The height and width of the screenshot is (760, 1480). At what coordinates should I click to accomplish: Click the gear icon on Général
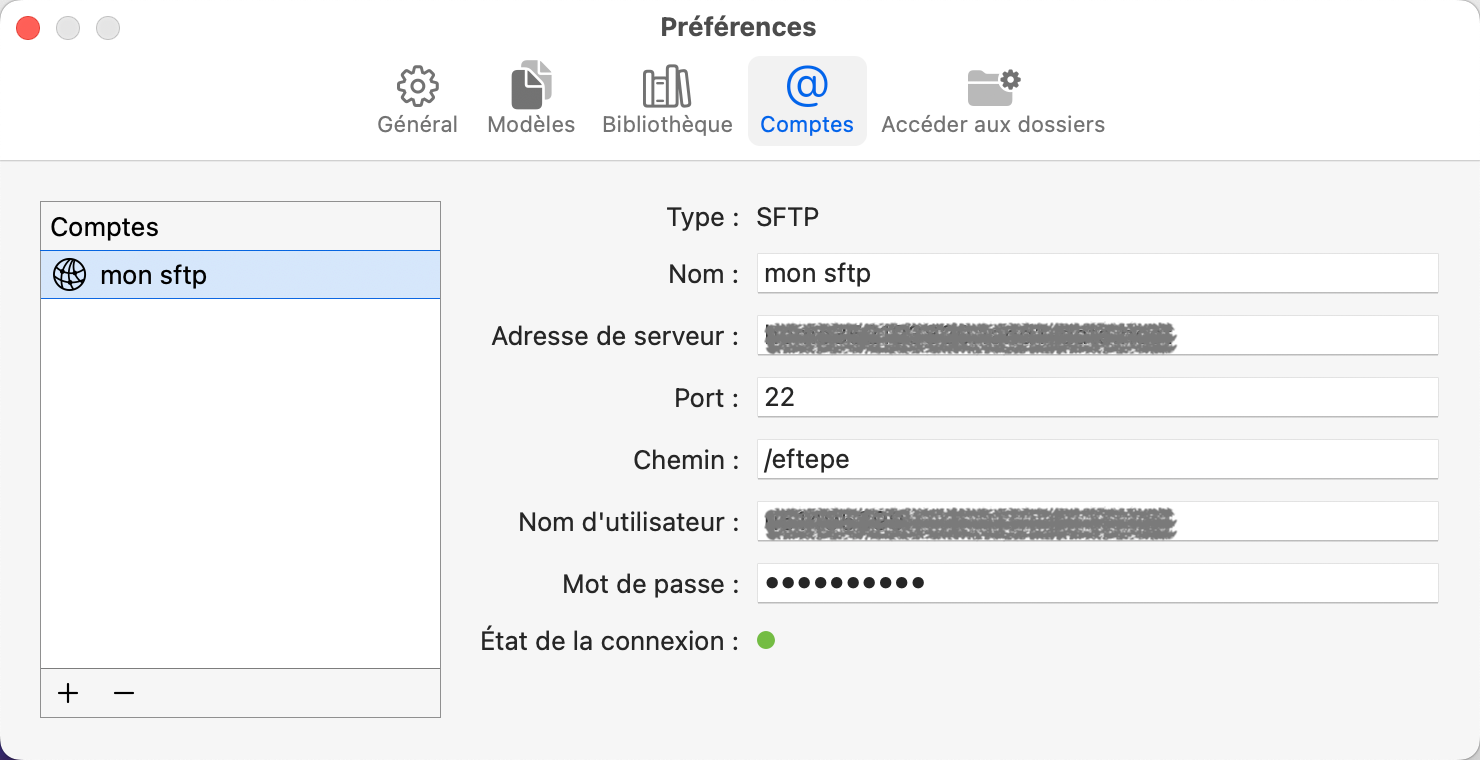pyautogui.click(x=417, y=85)
